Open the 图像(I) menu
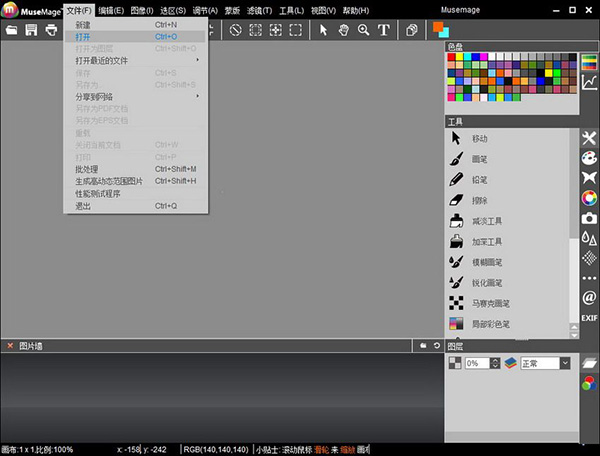 (x=142, y=11)
